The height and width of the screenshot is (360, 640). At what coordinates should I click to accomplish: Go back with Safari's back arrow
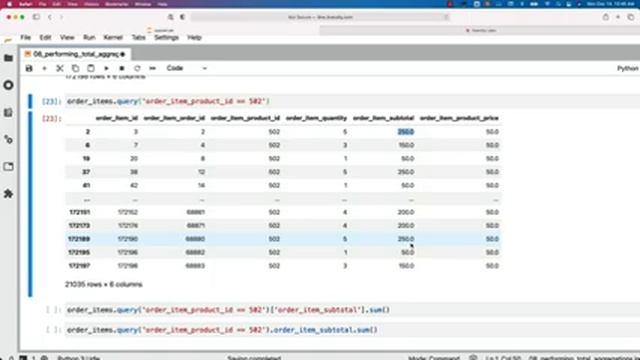point(50,17)
